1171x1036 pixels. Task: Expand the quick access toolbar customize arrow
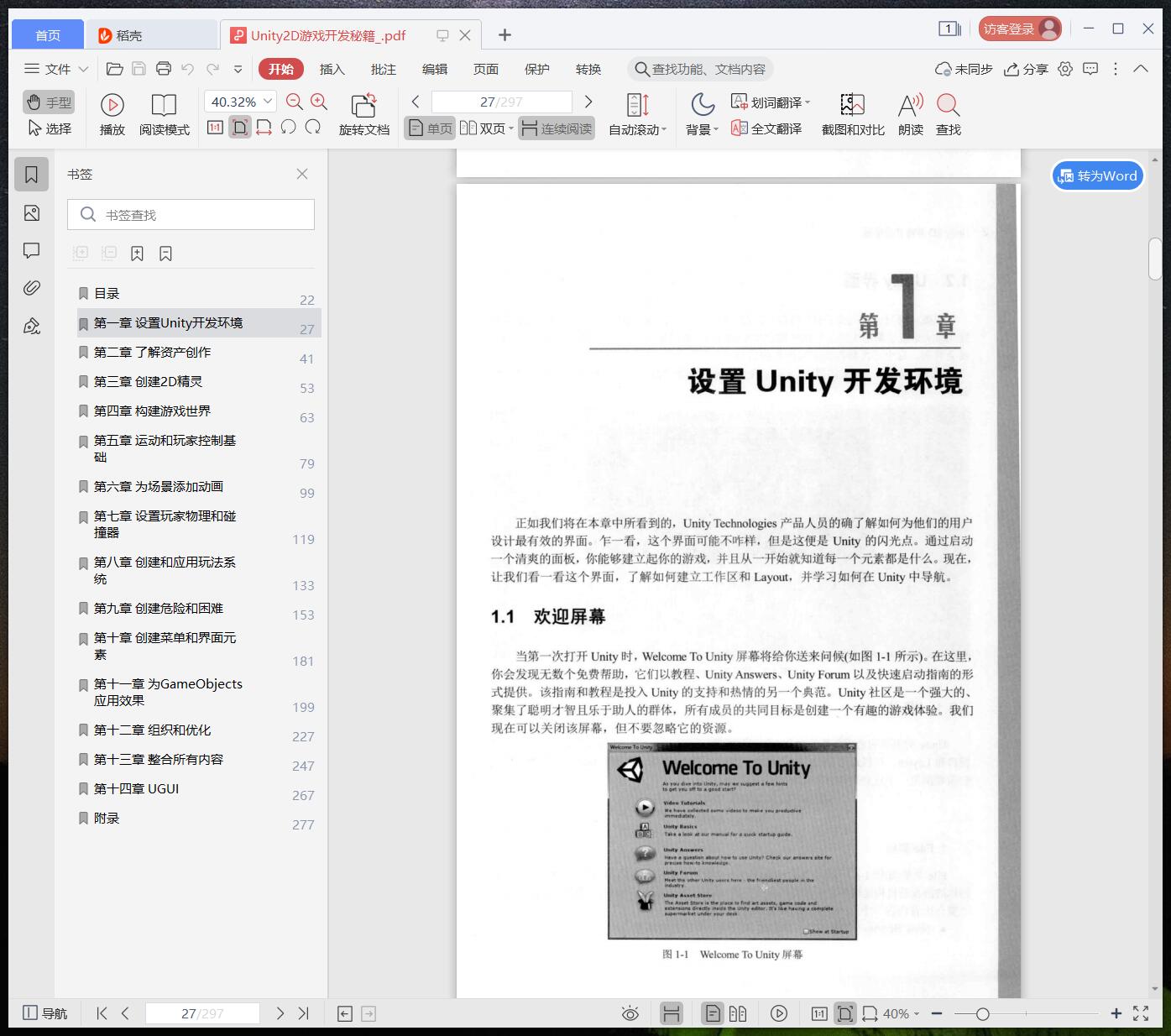point(238,69)
